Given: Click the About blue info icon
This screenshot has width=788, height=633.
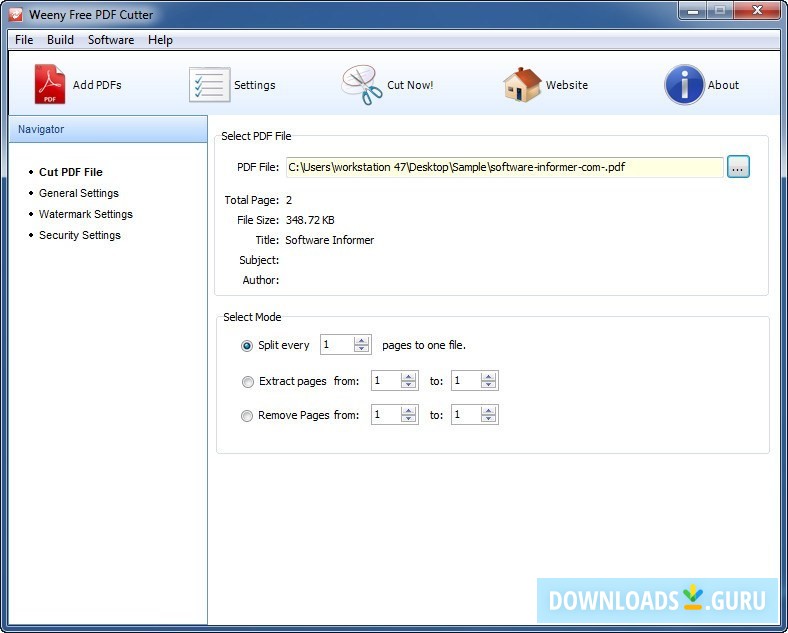Looking at the screenshot, I should click(x=684, y=84).
